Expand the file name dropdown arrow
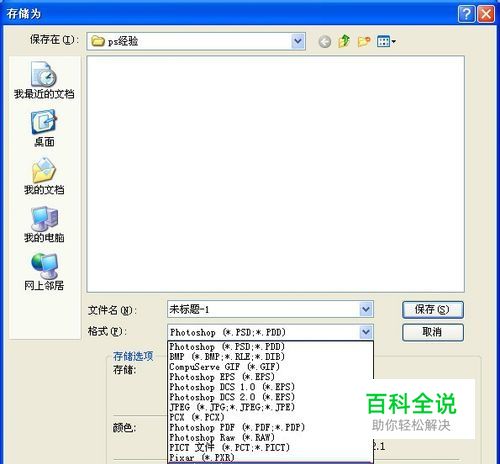The width and height of the screenshot is (500, 464). (366, 309)
